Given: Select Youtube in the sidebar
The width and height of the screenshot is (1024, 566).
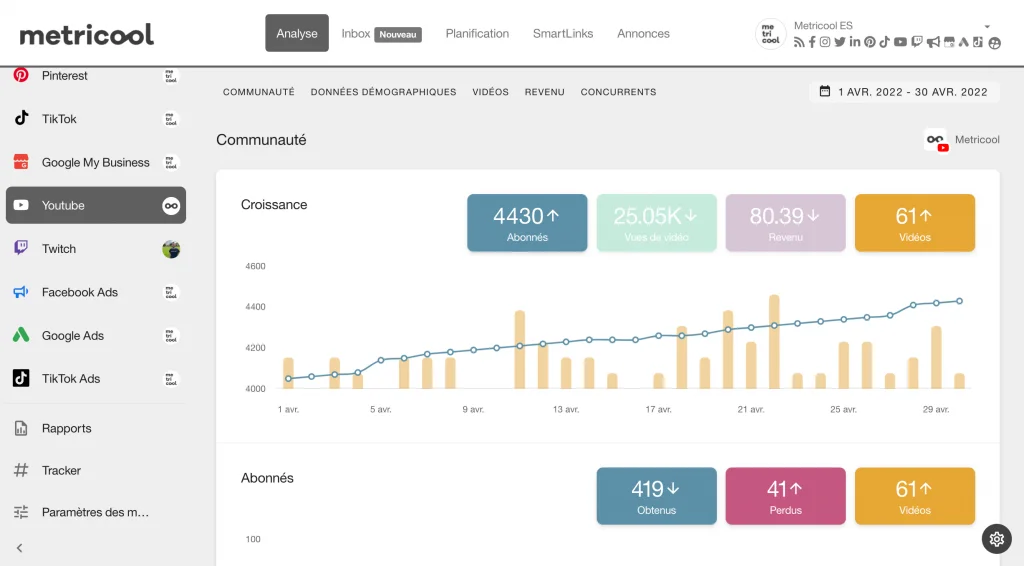Looking at the screenshot, I should pyautogui.click(x=96, y=205).
